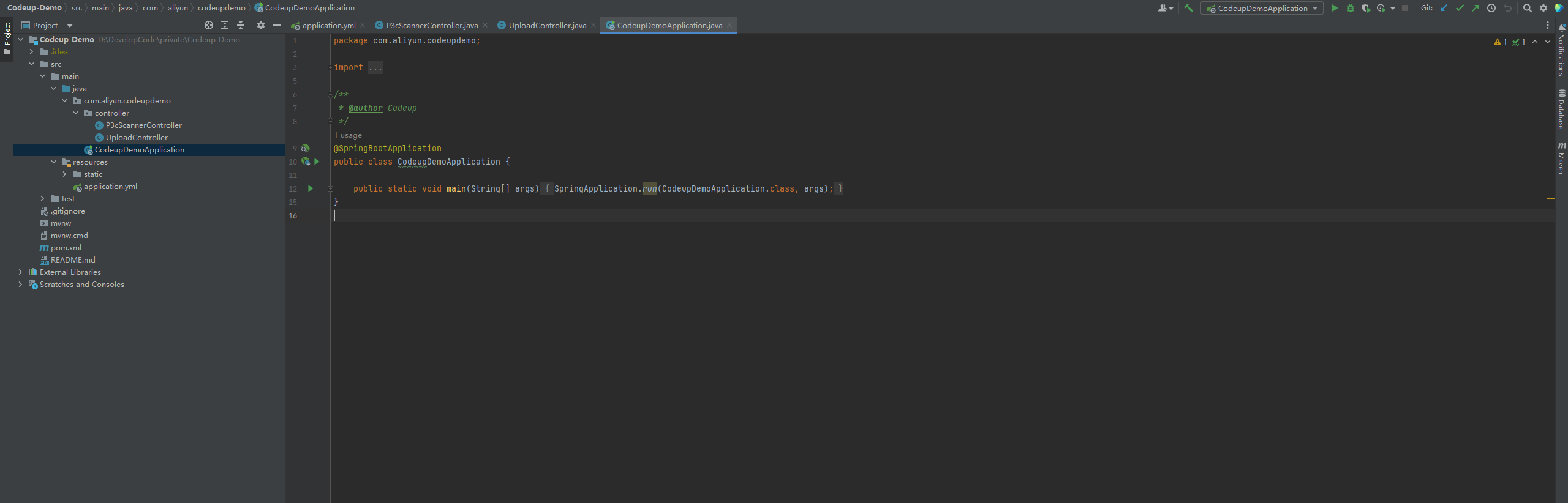Expand the External Libraries node
Image resolution: width=1568 pixels, height=503 pixels.
(20, 272)
